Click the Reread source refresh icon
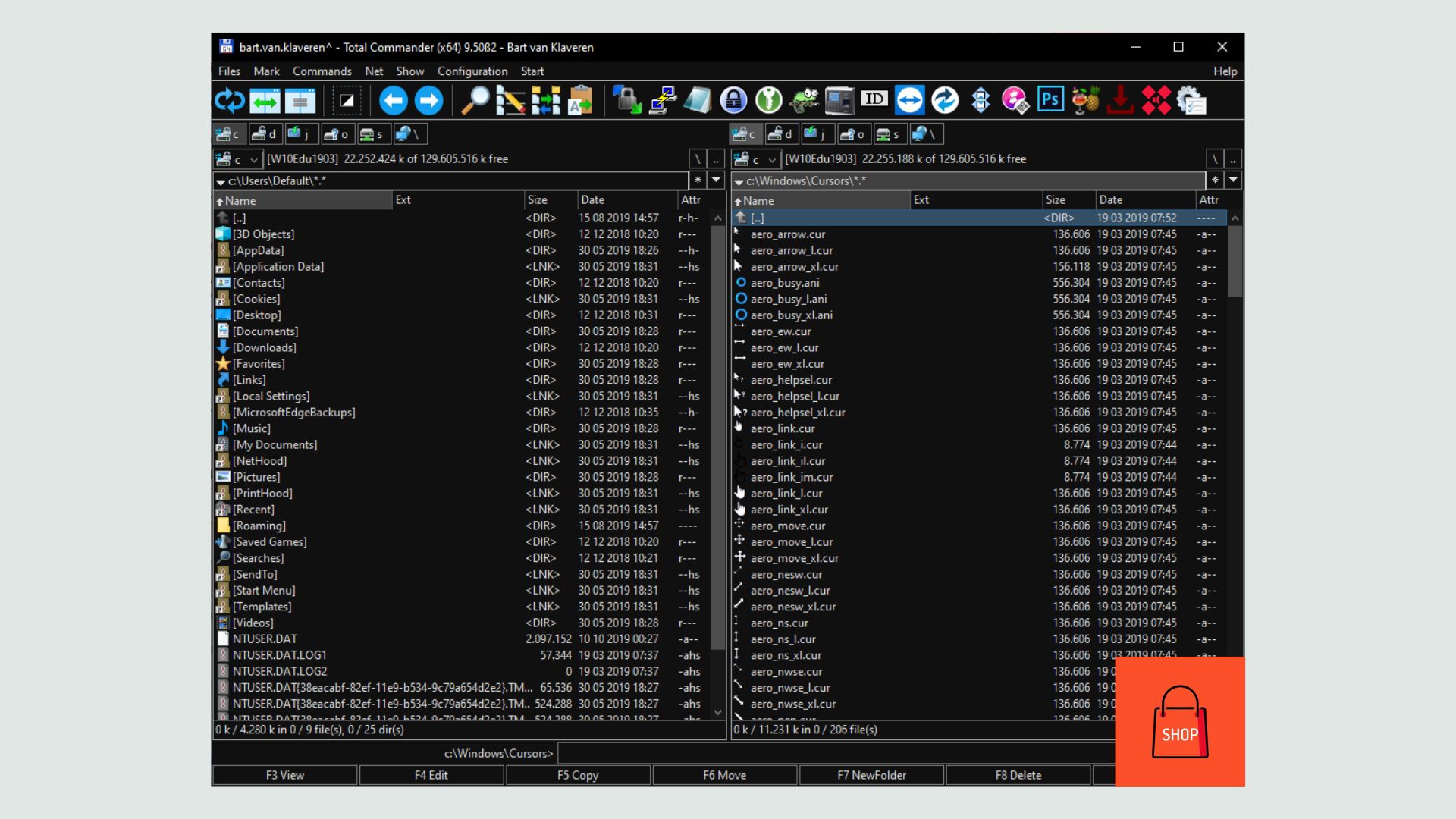 click(x=229, y=100)
